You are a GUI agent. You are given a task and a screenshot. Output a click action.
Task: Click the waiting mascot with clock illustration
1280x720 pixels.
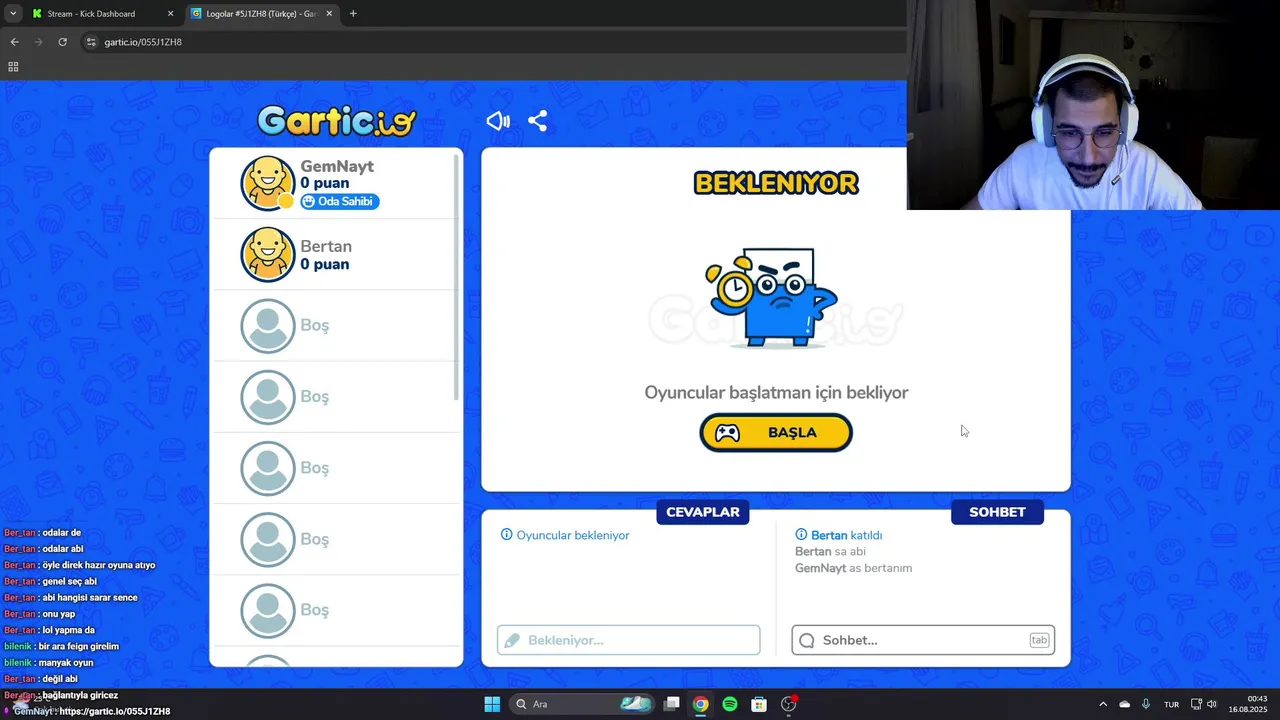point(772,296)
